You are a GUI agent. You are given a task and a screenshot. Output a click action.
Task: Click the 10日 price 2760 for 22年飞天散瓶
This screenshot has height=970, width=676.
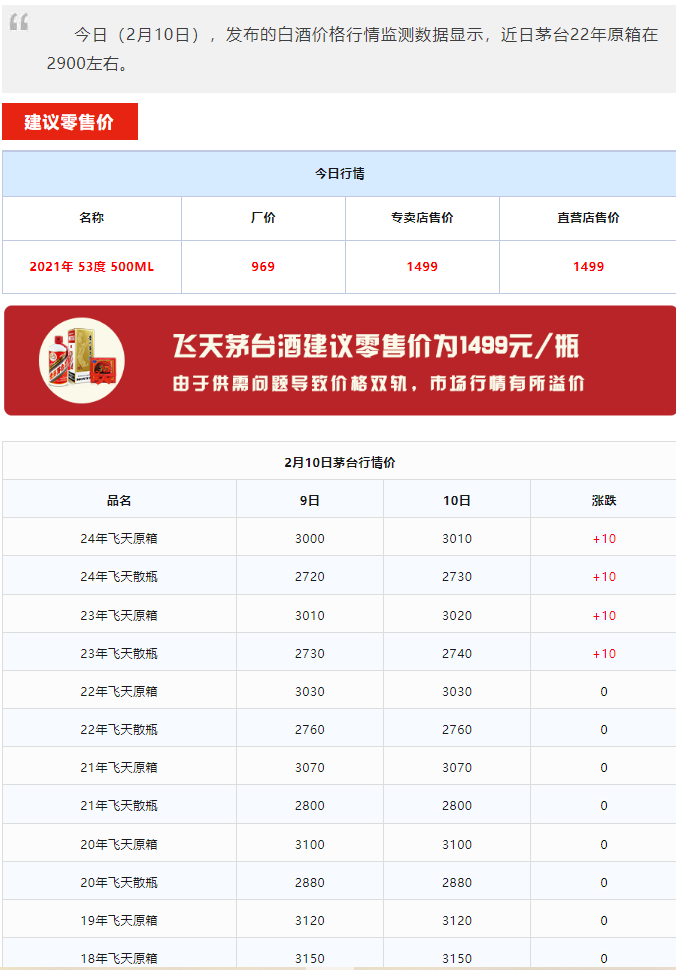[x=456, y=729]
